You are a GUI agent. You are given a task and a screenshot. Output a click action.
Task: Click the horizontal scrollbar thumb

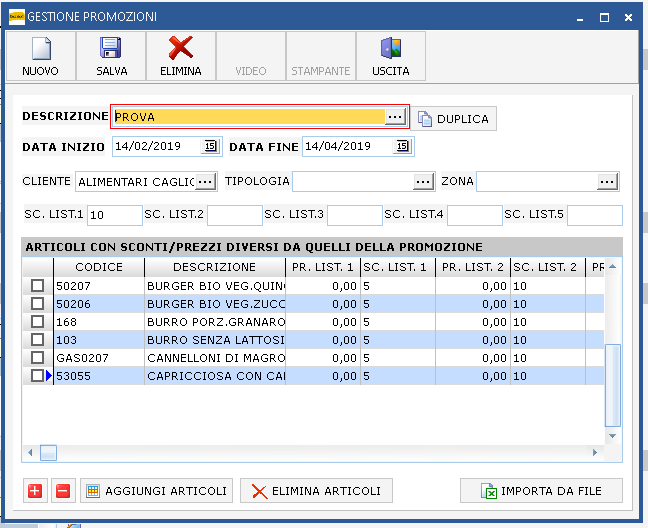(x=48, y=453)
